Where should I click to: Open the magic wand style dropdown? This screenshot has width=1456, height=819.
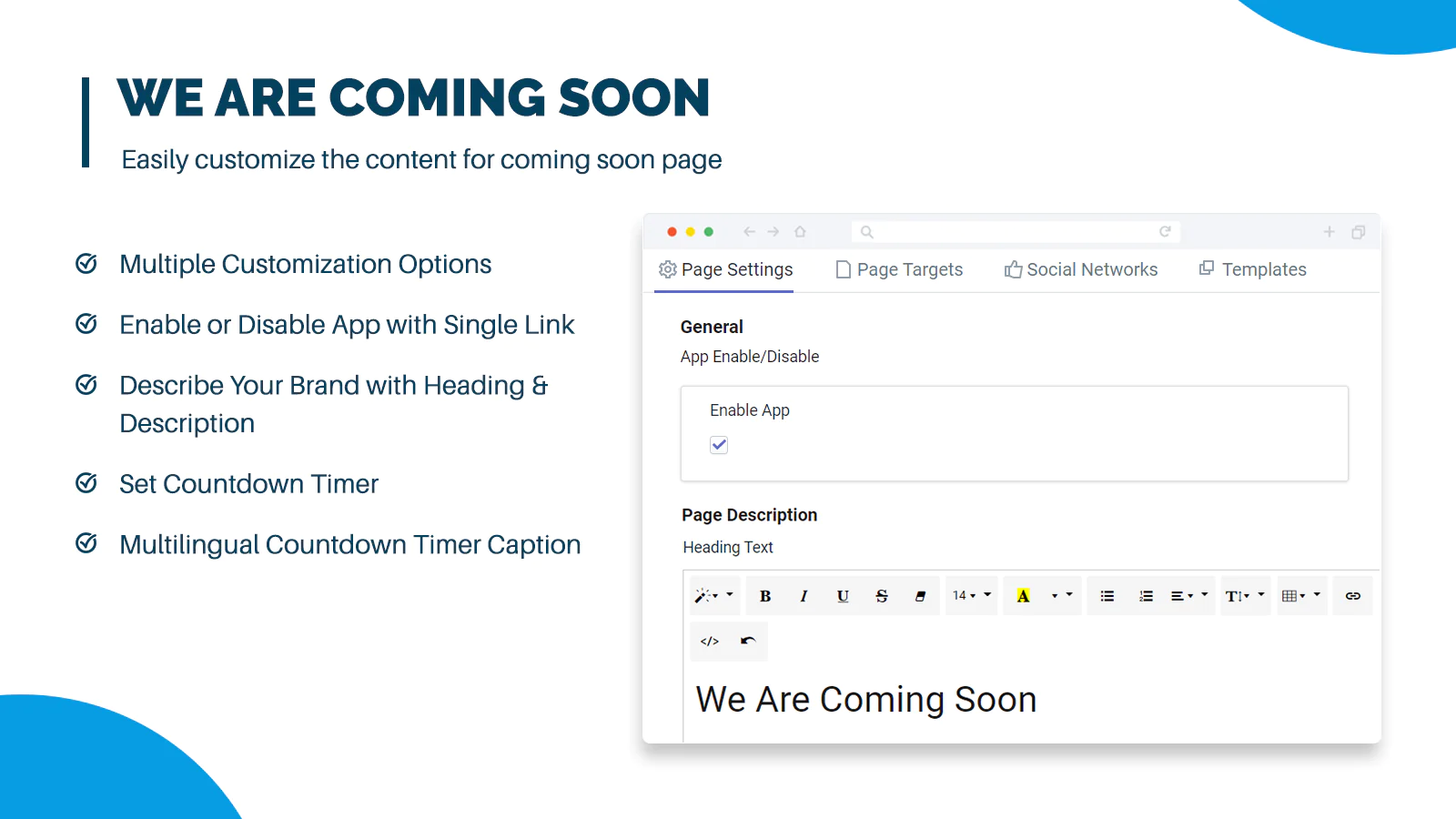click(x=714, y=596)
